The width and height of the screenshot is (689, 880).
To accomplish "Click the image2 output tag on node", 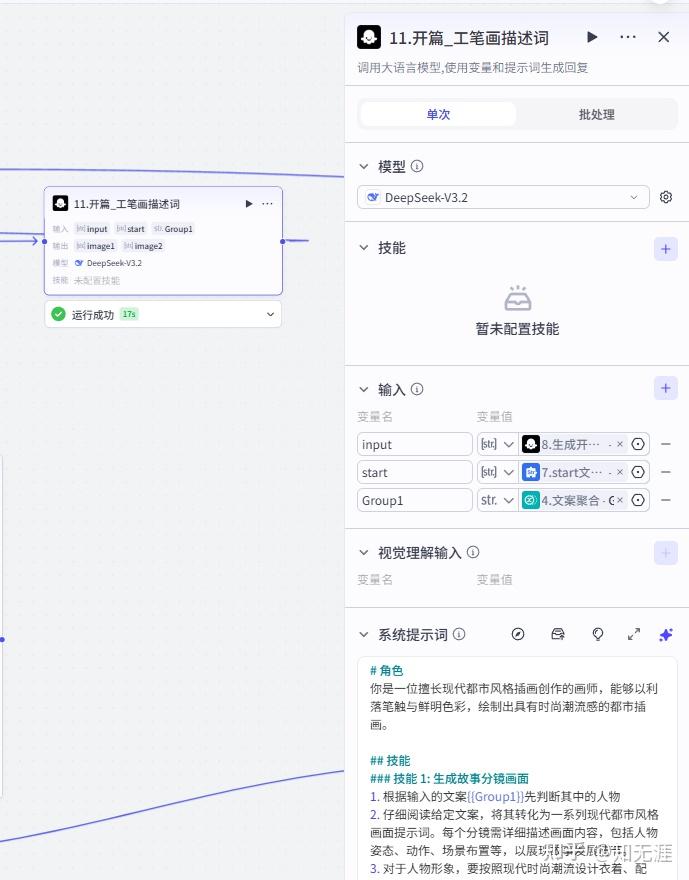I will tap(143, 246).
